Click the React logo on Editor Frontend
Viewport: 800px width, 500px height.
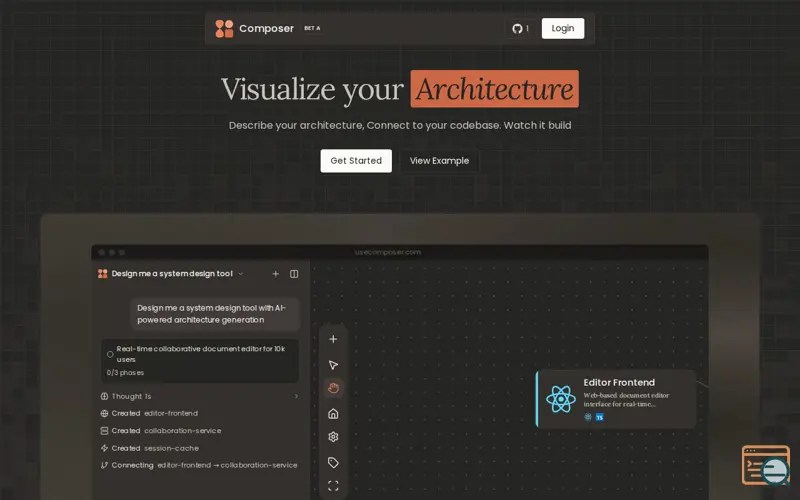561,399
